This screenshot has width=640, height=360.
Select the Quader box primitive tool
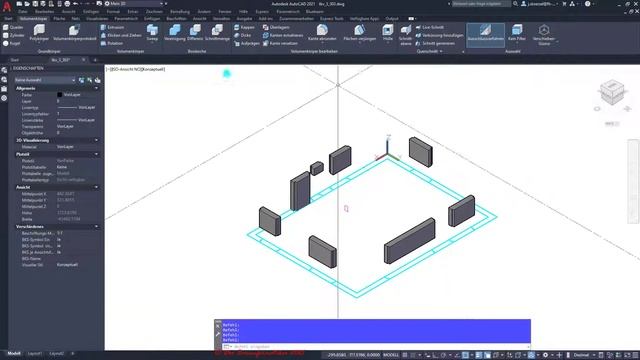(13, 27)
